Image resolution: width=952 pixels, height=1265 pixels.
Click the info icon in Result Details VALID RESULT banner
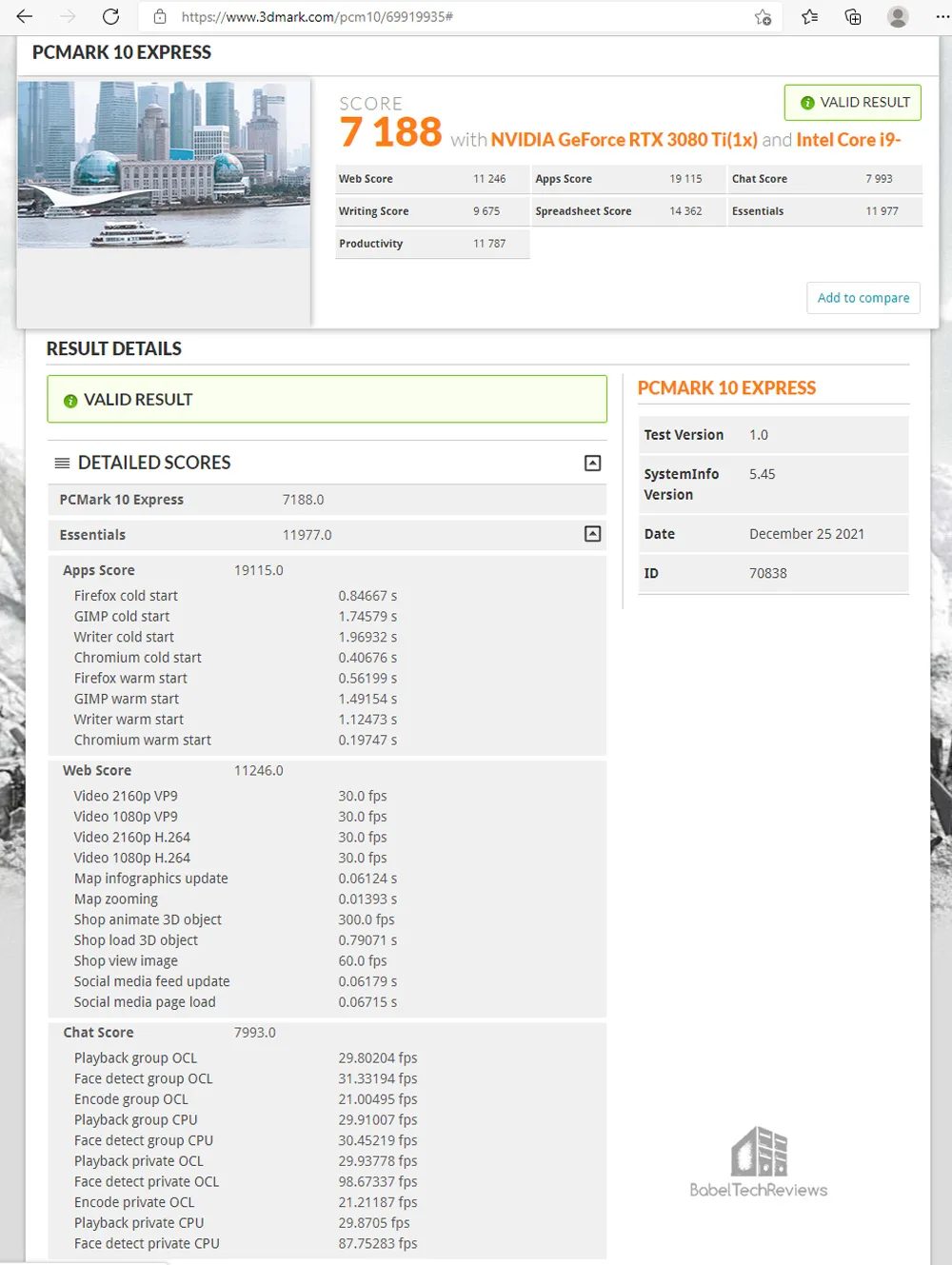pos(70,401)
